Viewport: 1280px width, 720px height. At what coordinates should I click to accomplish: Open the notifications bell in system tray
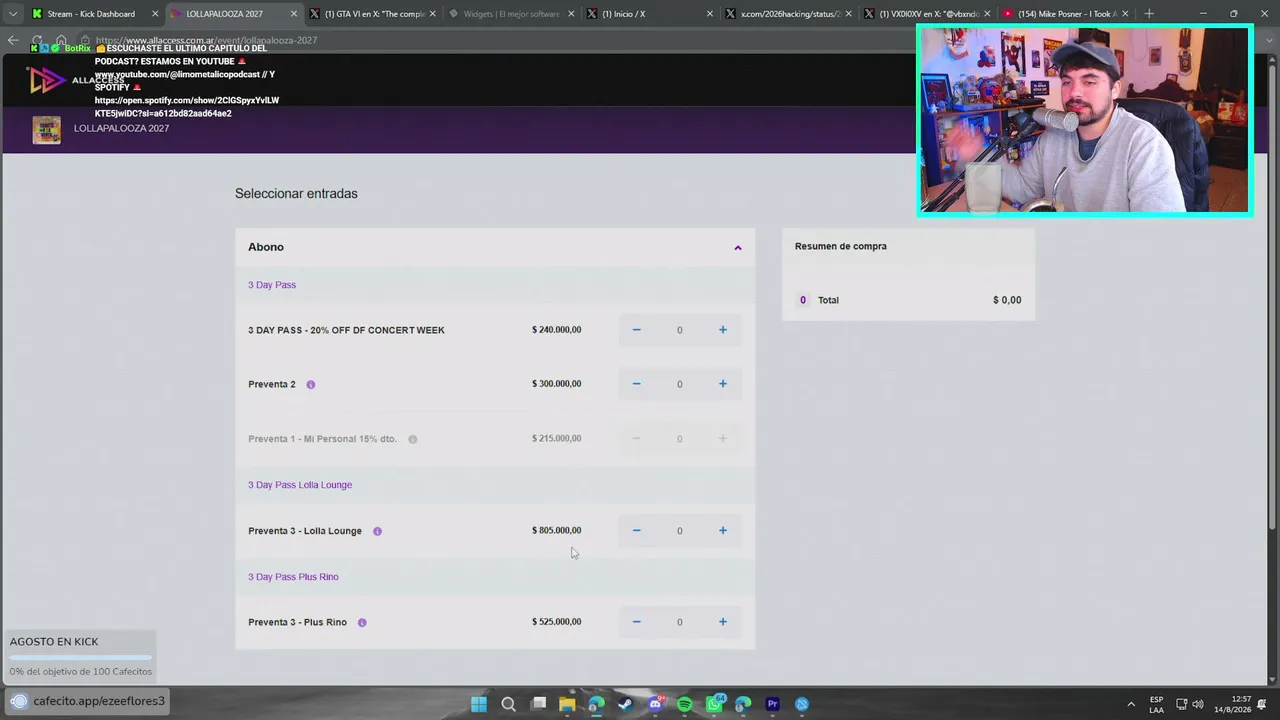pos(1262,704)
